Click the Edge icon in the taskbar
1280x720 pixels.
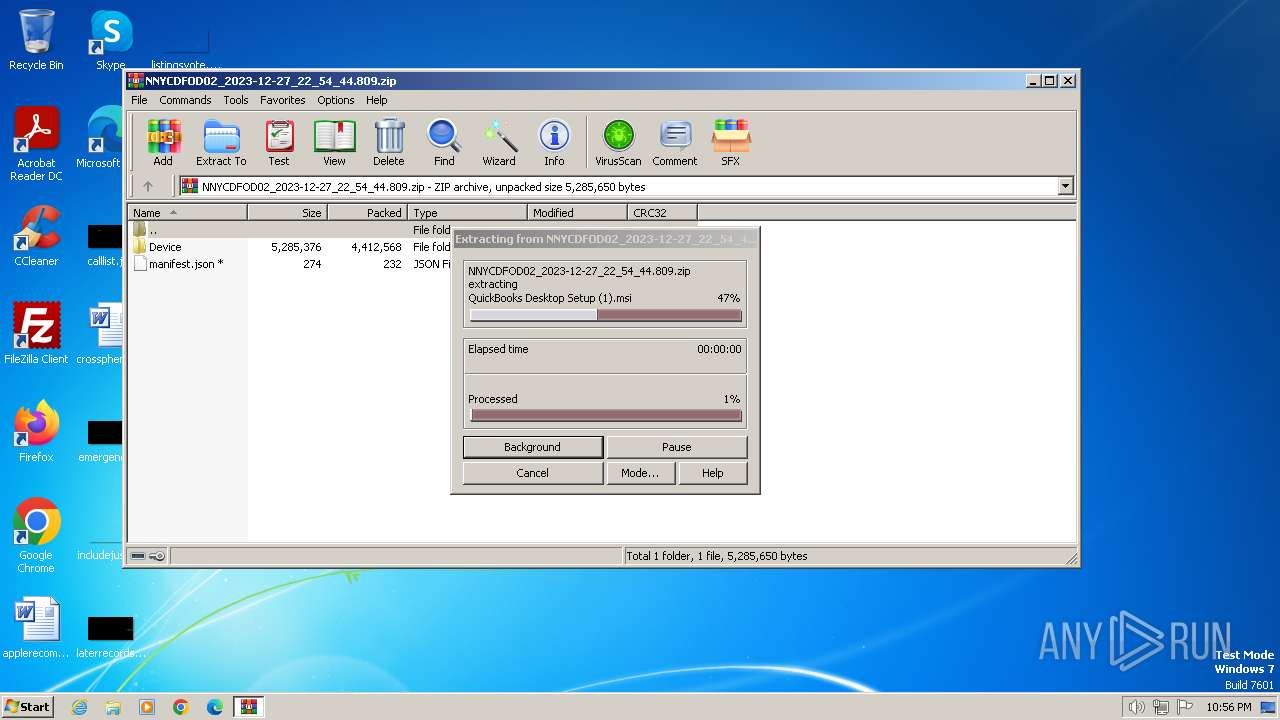click(215, 707)
